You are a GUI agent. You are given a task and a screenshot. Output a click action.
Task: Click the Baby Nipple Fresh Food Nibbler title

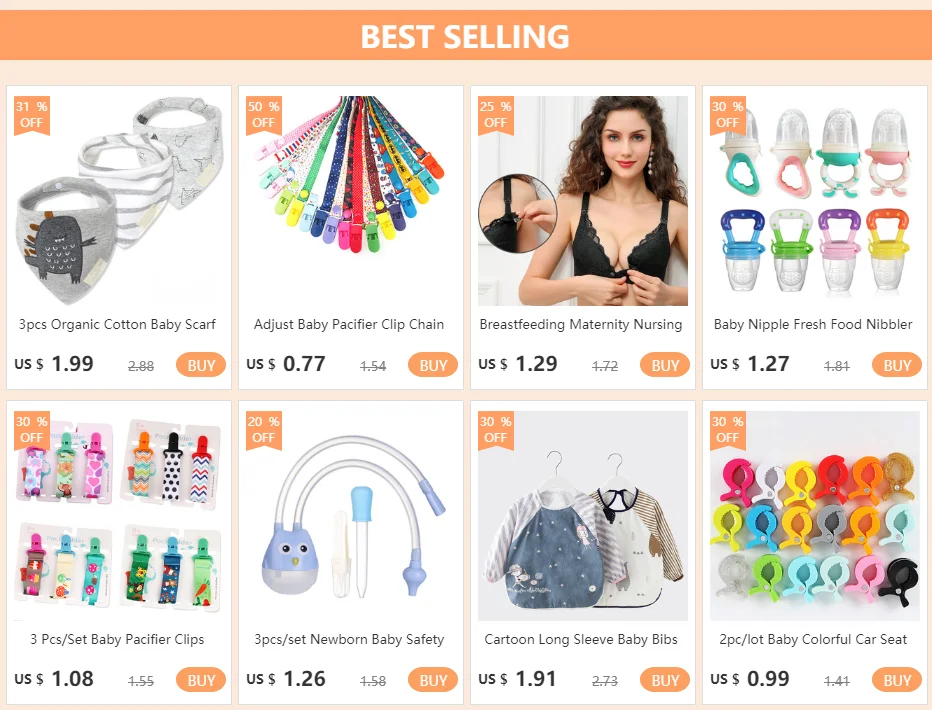(x=813, y=324)
